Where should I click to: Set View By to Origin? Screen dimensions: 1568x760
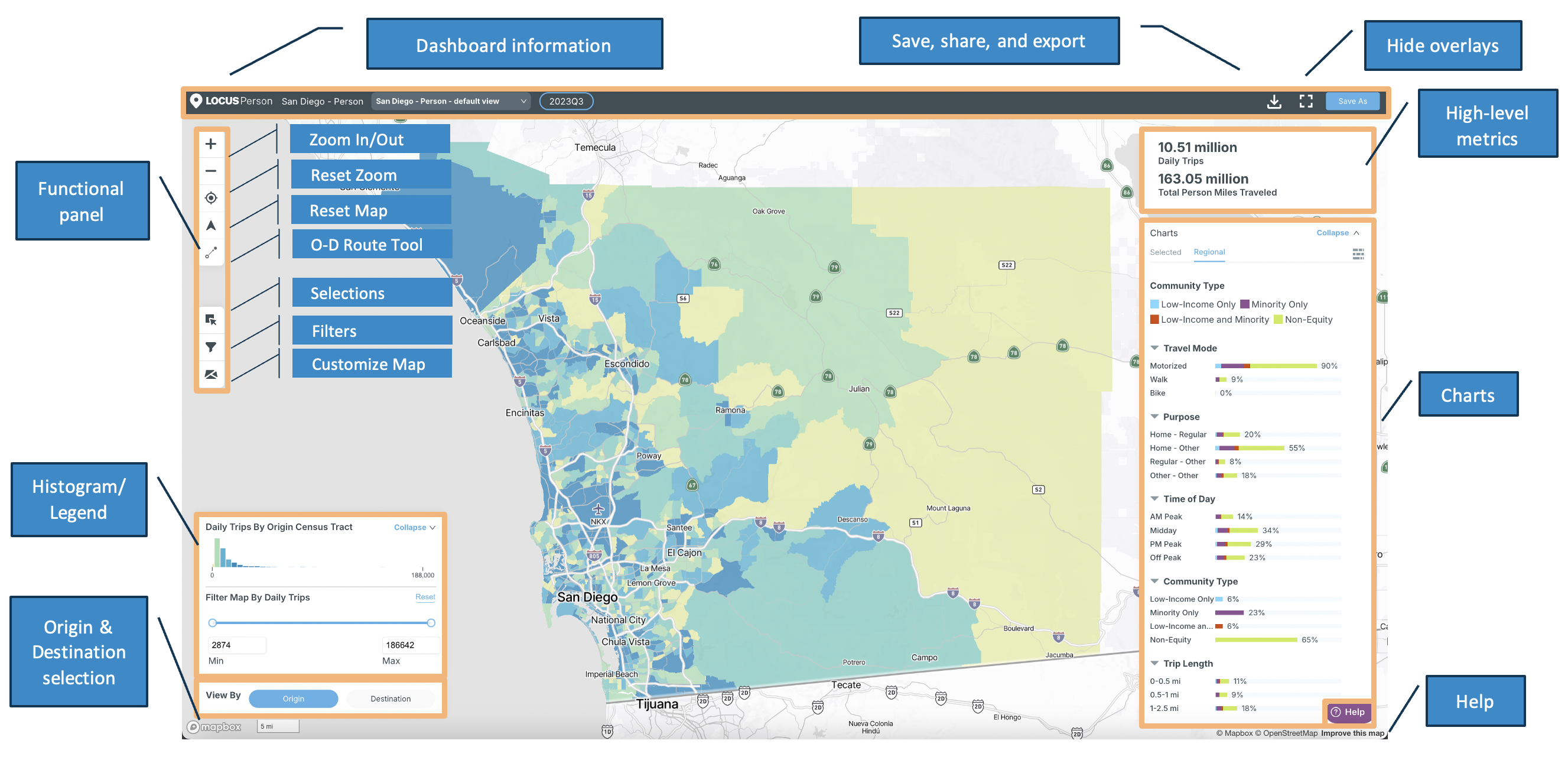[x=294, y=699]
